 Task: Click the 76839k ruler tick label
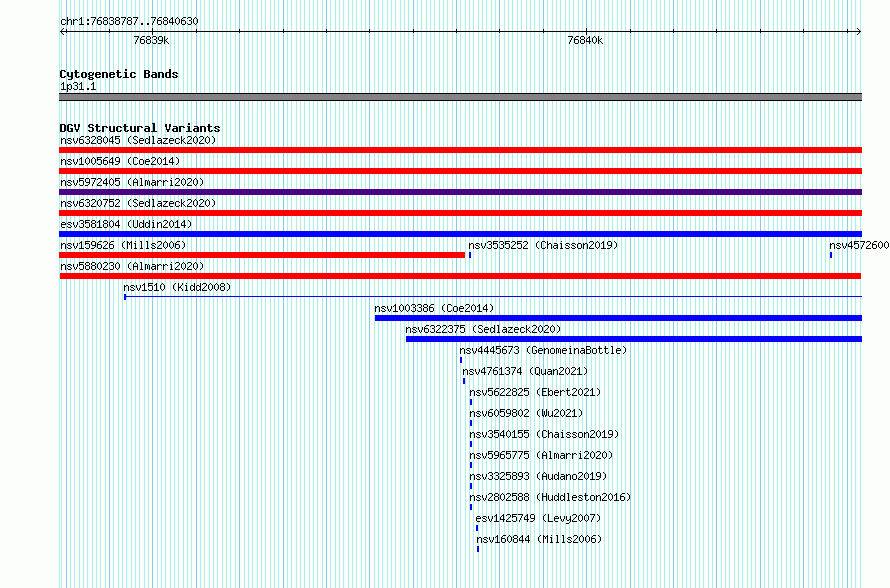[x=151, y=40]
